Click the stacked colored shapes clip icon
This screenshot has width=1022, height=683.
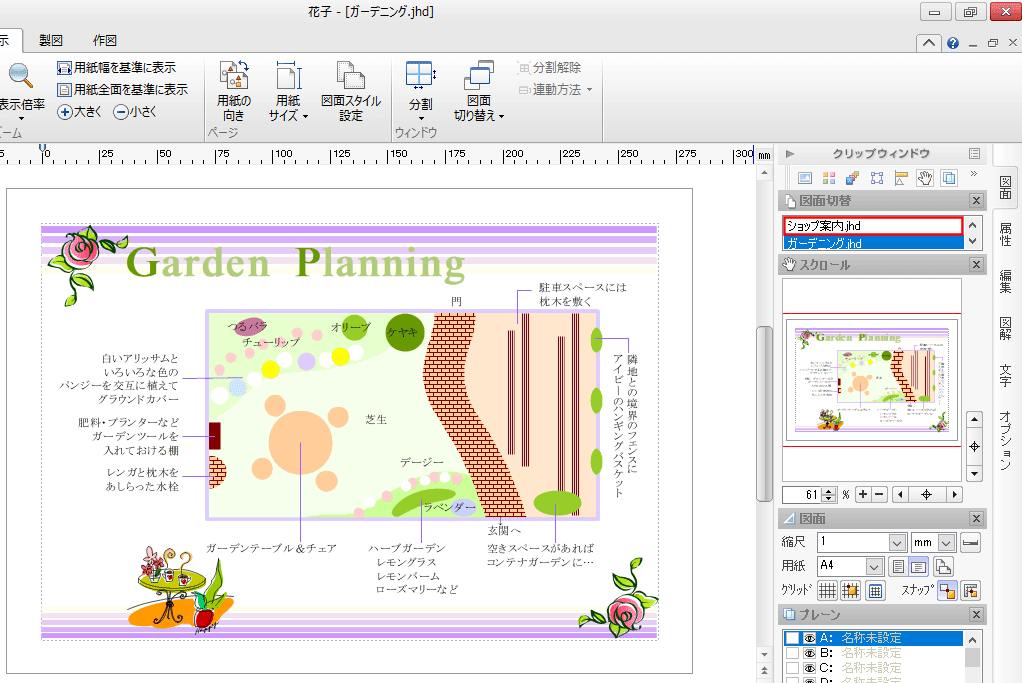click(x=853, y=177)
